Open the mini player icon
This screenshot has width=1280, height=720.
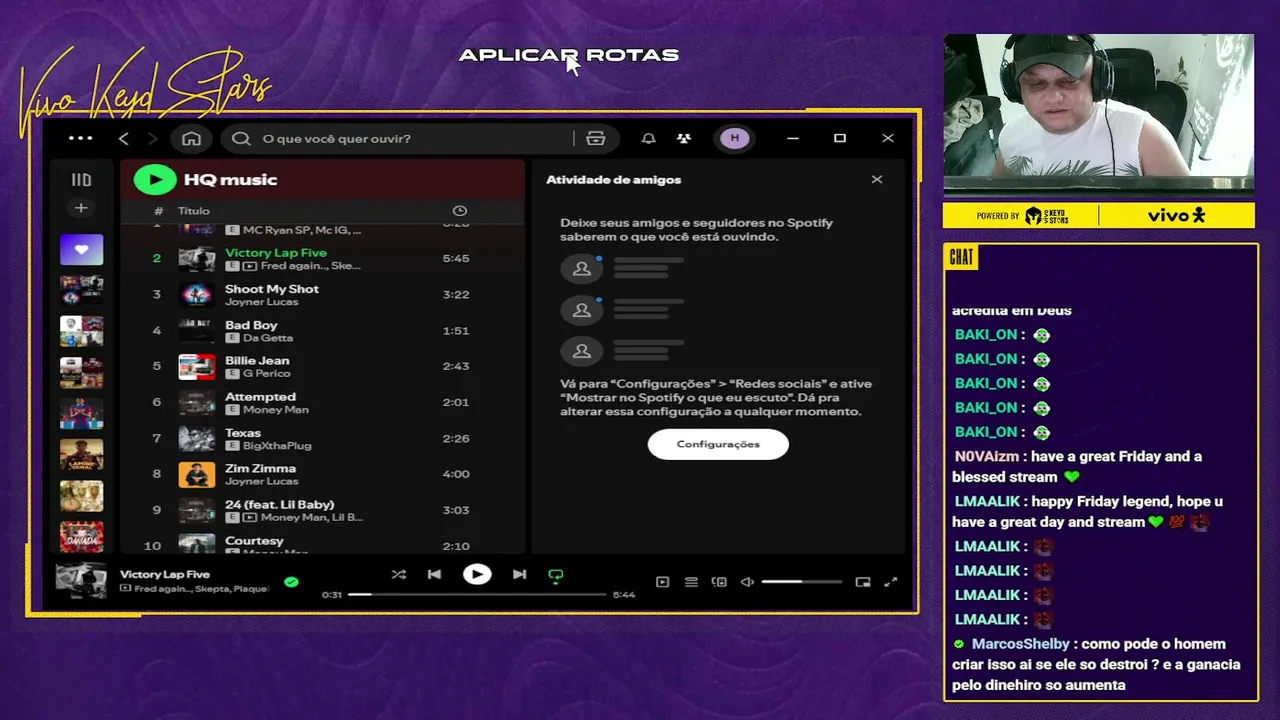[863, 582]
